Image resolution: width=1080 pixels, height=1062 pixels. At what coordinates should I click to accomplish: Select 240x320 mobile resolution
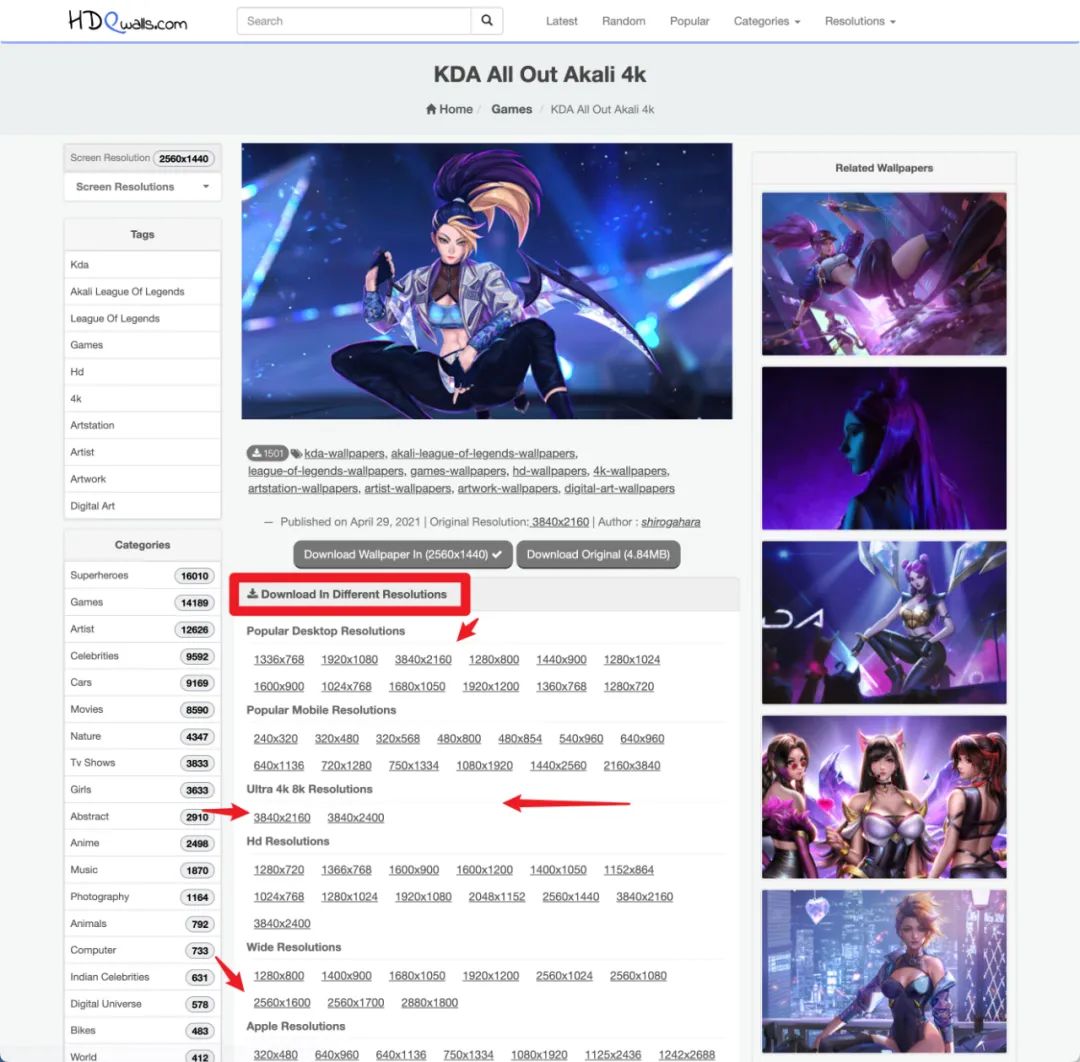pyautogui.click(x=276, y=739)
